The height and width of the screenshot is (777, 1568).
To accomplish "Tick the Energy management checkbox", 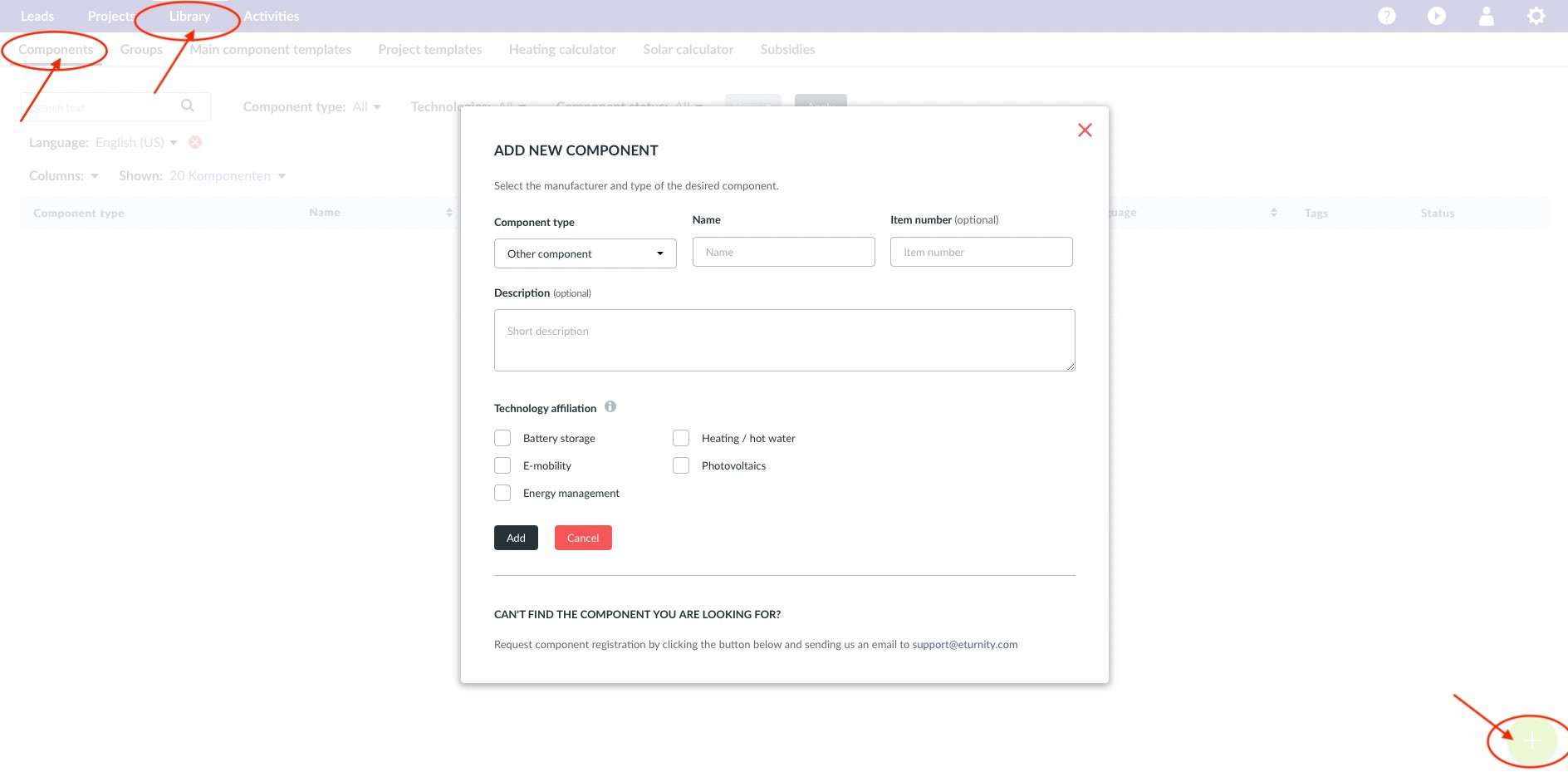I will coord(502,493).
